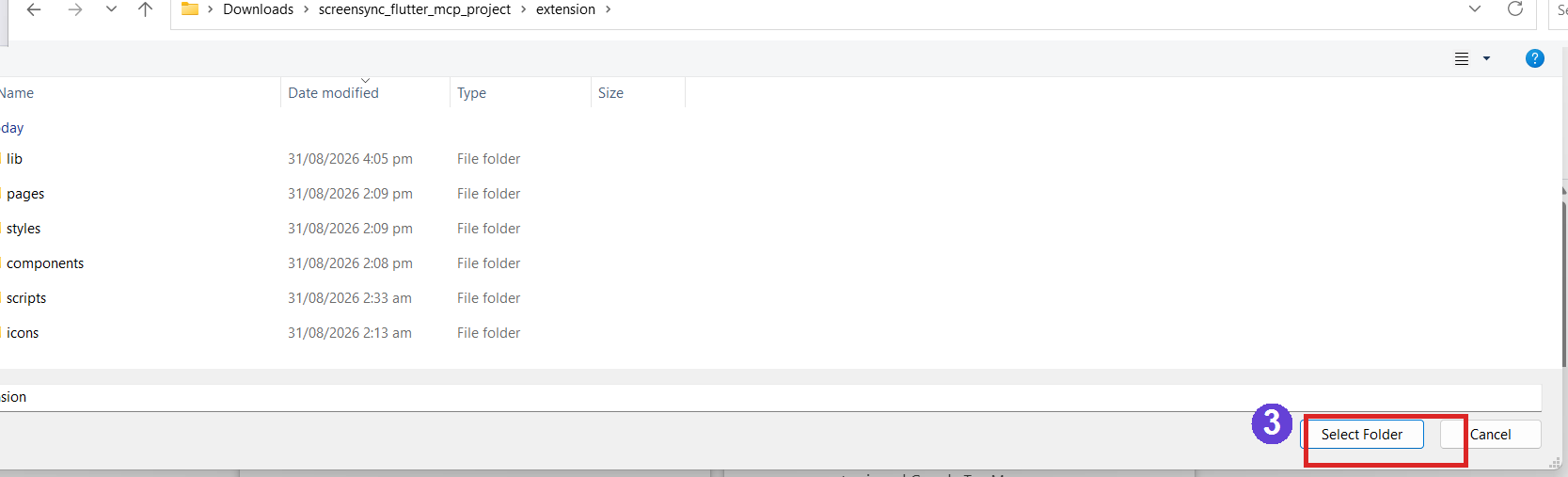Viewport: 1568px width, 477px height.
Task: Open the blue Help icon
Action: click(x=1534, y=58)
